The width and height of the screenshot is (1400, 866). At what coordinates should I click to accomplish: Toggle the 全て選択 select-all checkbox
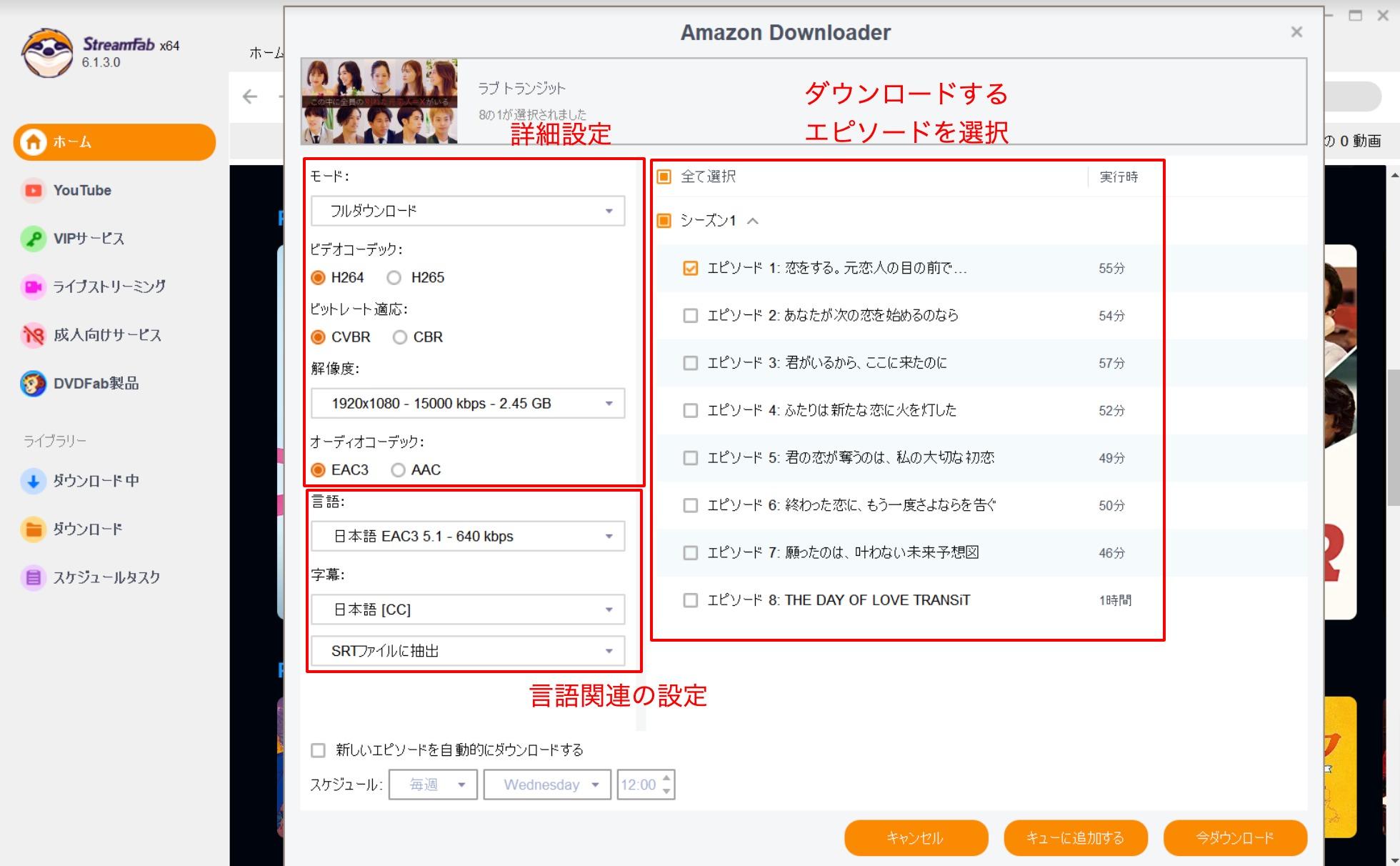[664, 176]
